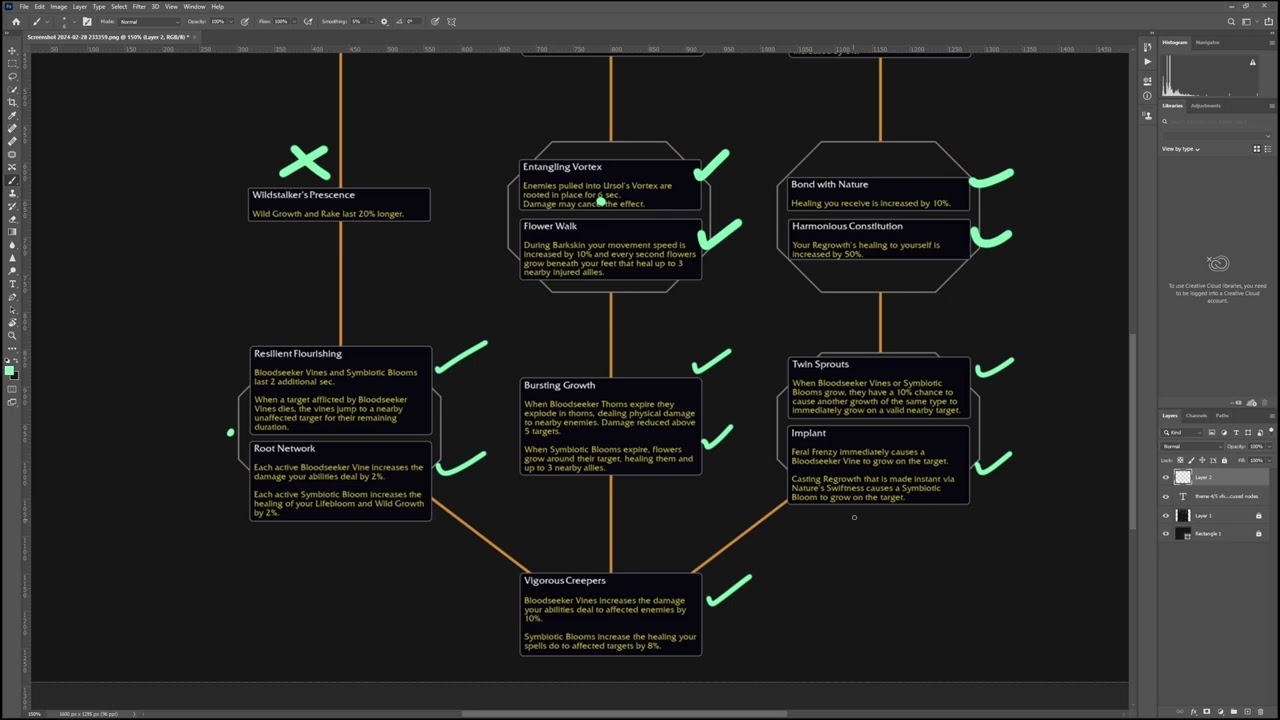The width and height of the screenshot is (1280, 720).
Task: Select the Crop tool
Action: (12, 102)
